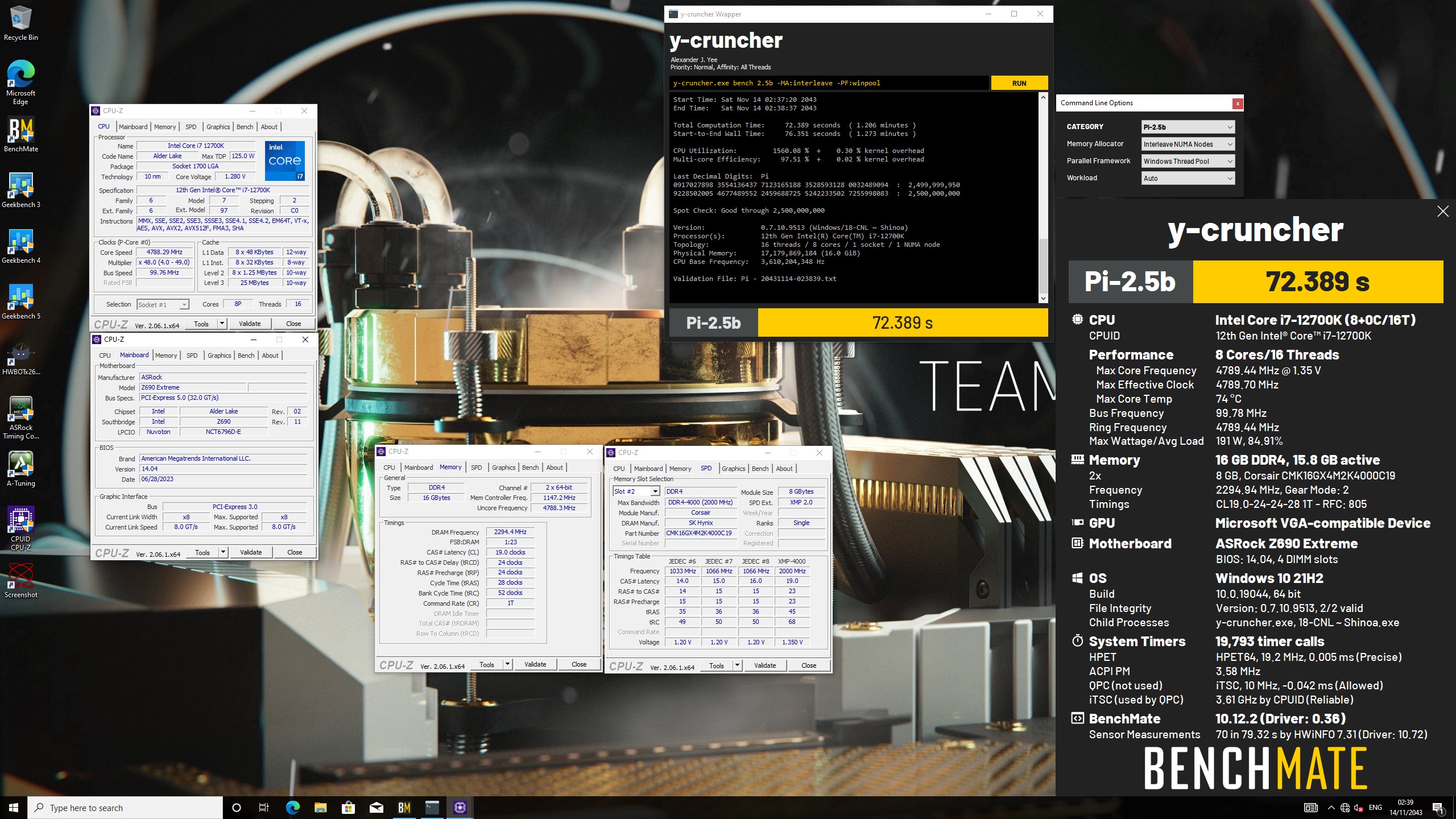Open the BenchMate desktop shortcut

(21, 135)
